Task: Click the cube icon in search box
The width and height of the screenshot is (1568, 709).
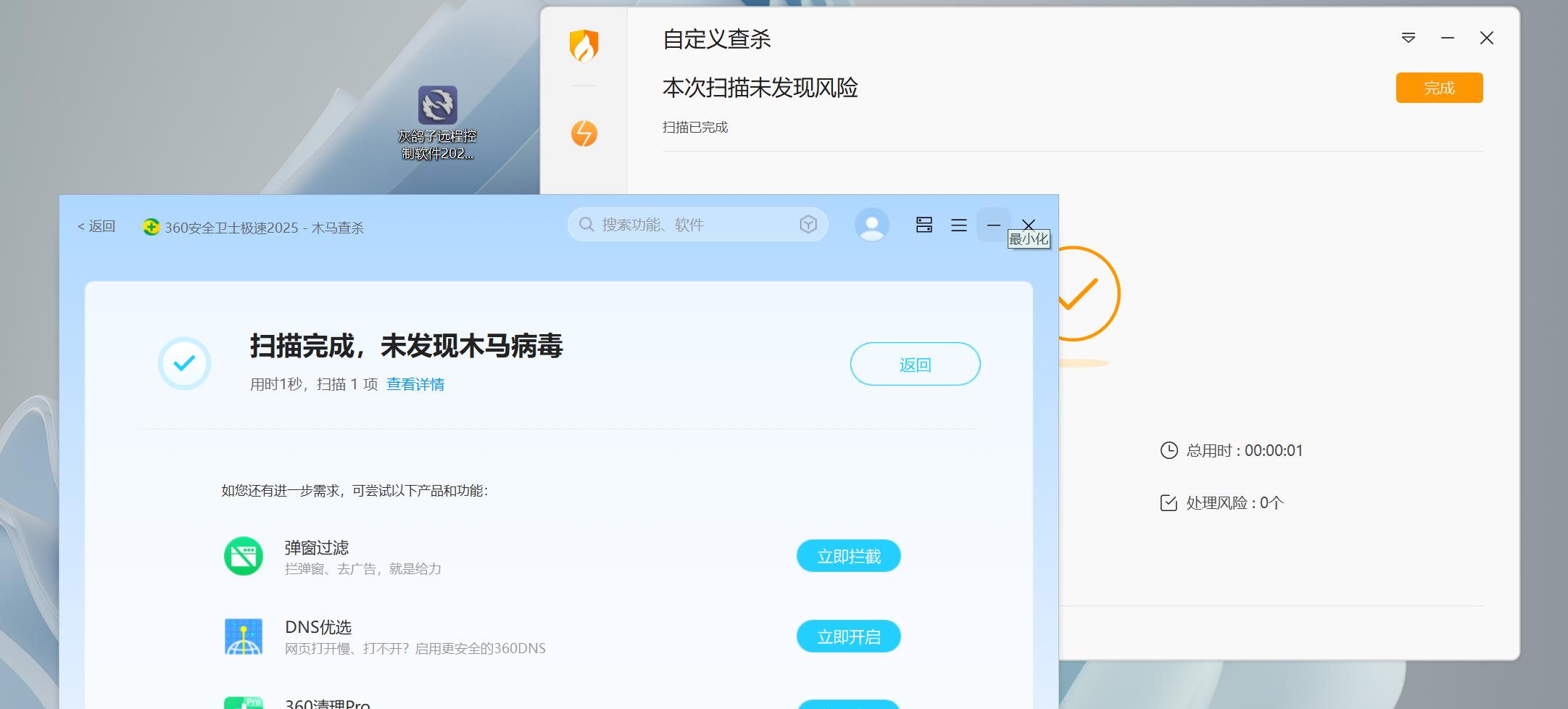Action: point(808,225)
